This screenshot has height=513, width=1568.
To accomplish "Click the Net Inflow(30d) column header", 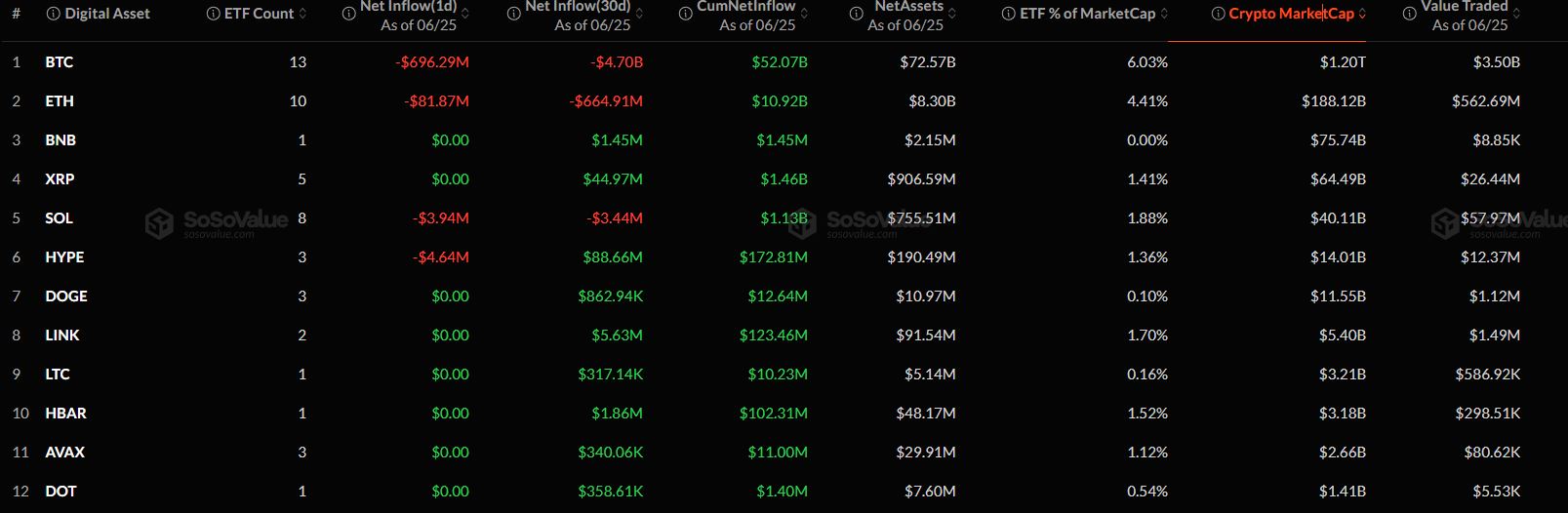I will pyautogui.click(x=578, y=7).
